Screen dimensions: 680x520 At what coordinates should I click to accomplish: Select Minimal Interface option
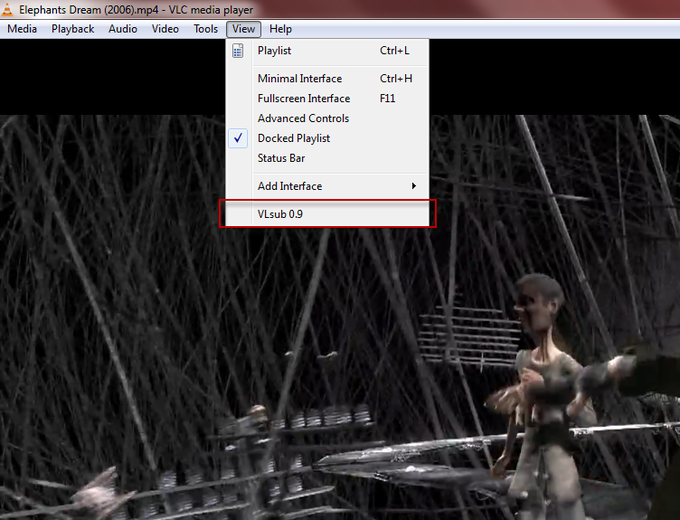tap(327, 78)
